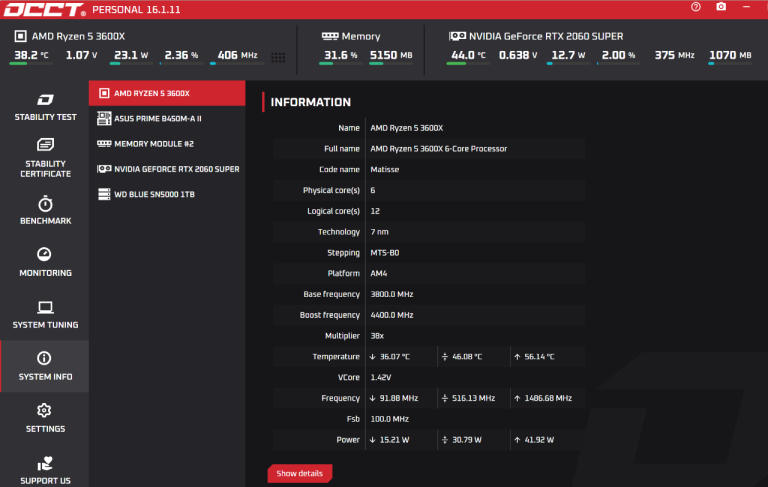Open the System Tuning laptop icon

click(x=45, y=307)
